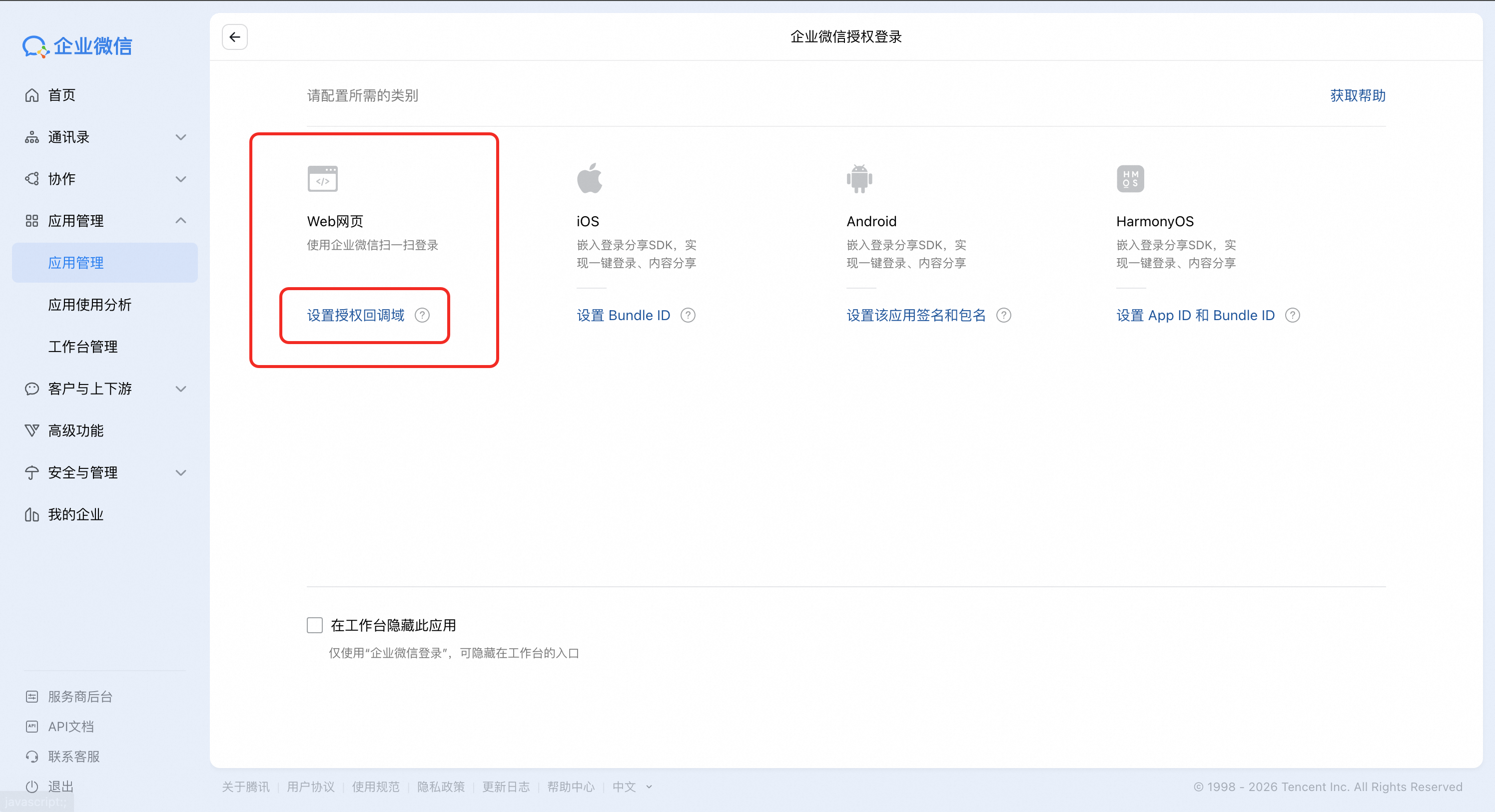Go to 工作台管理 in sidebar
1495x812 pixels.
[83, 347]
